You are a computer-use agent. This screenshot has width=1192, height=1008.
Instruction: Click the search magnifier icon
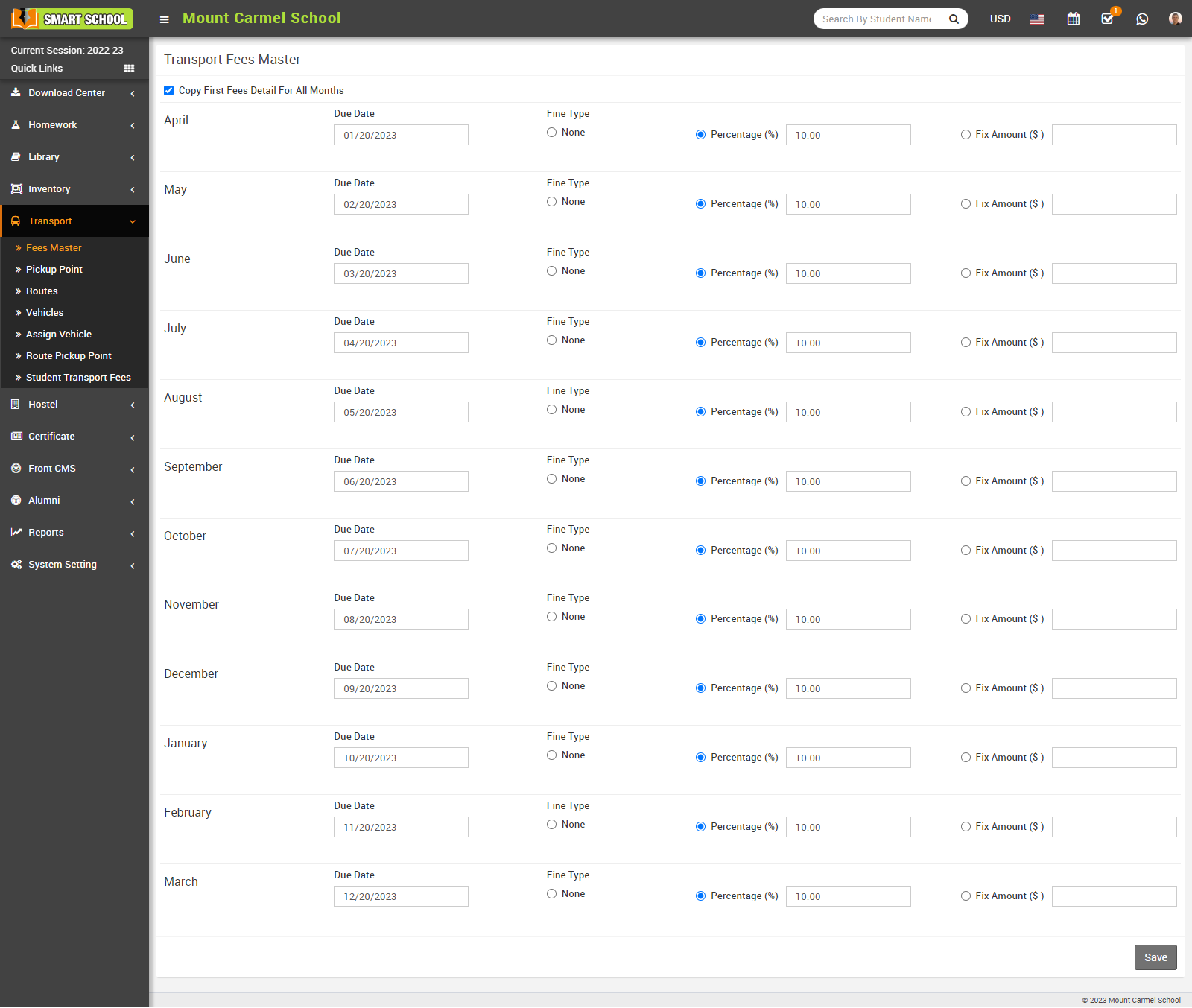tap(954, 19)
